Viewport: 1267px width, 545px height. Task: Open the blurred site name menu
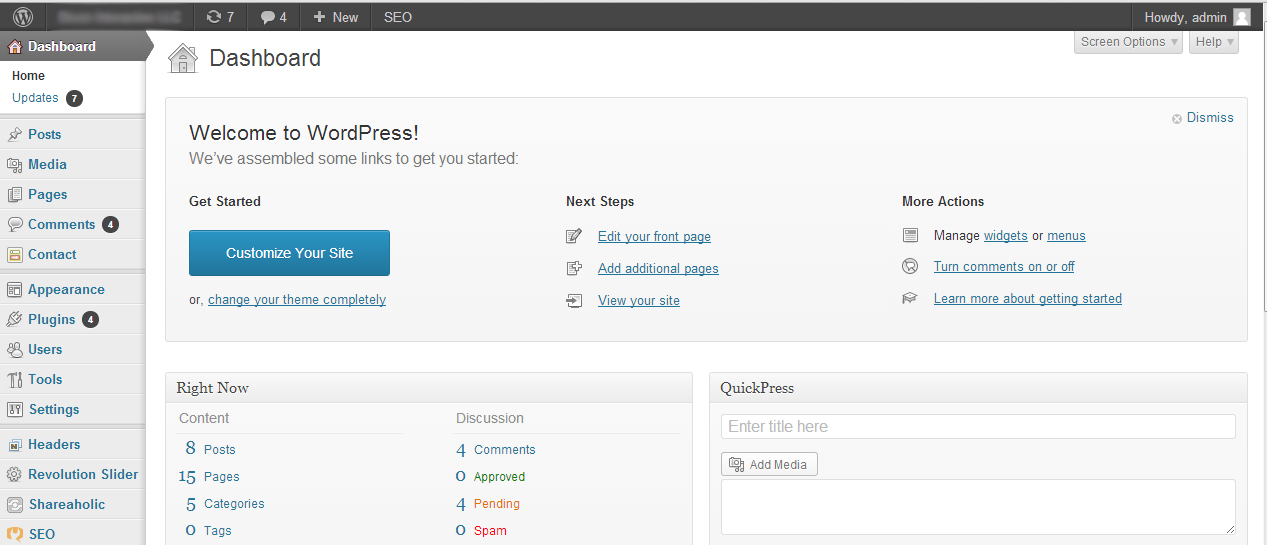118,17
